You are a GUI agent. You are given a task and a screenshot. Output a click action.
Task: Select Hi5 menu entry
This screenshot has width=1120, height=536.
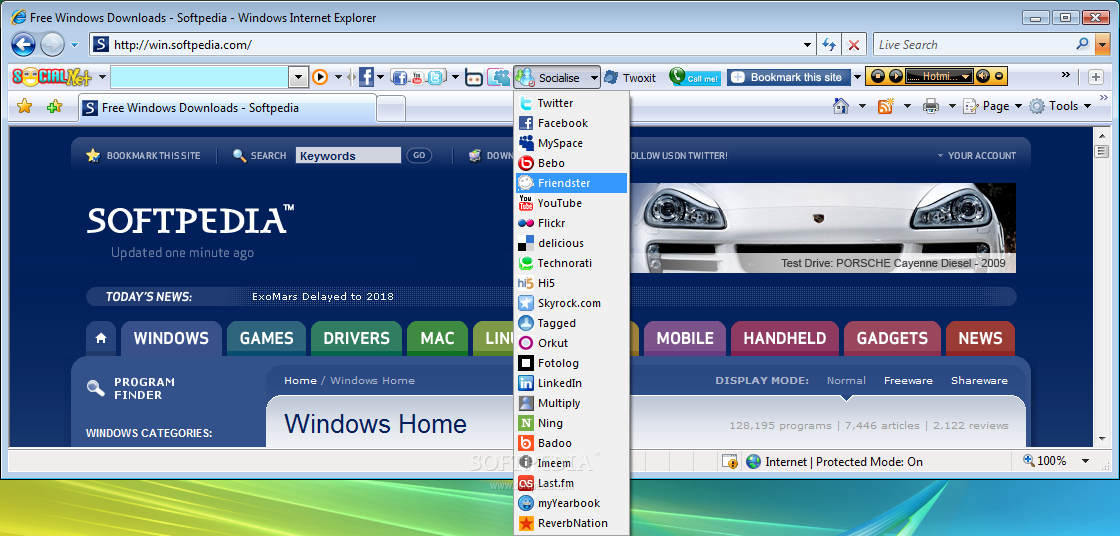coord(571,283)
